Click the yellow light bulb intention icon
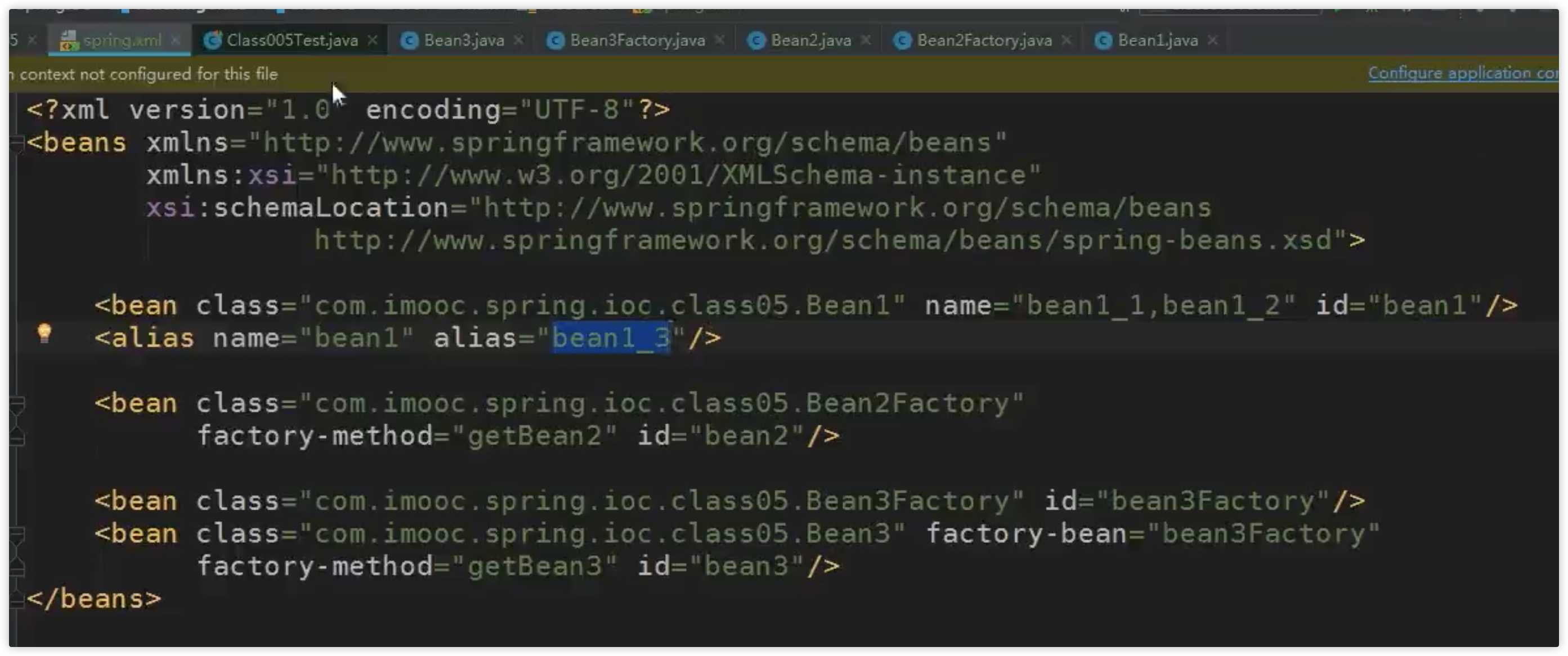 click(x=44, y=334)
